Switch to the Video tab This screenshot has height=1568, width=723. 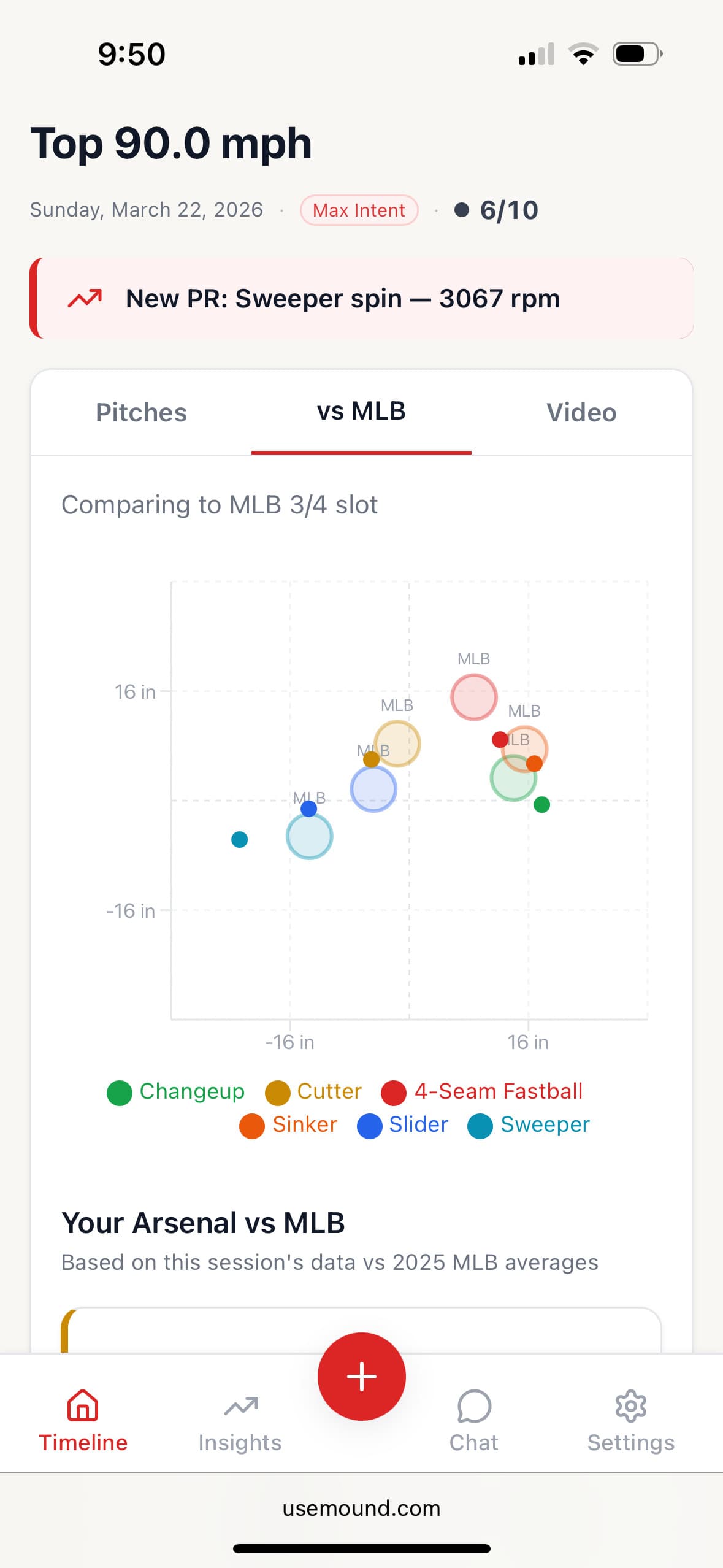pyautogui.click(x=582, y=412)
